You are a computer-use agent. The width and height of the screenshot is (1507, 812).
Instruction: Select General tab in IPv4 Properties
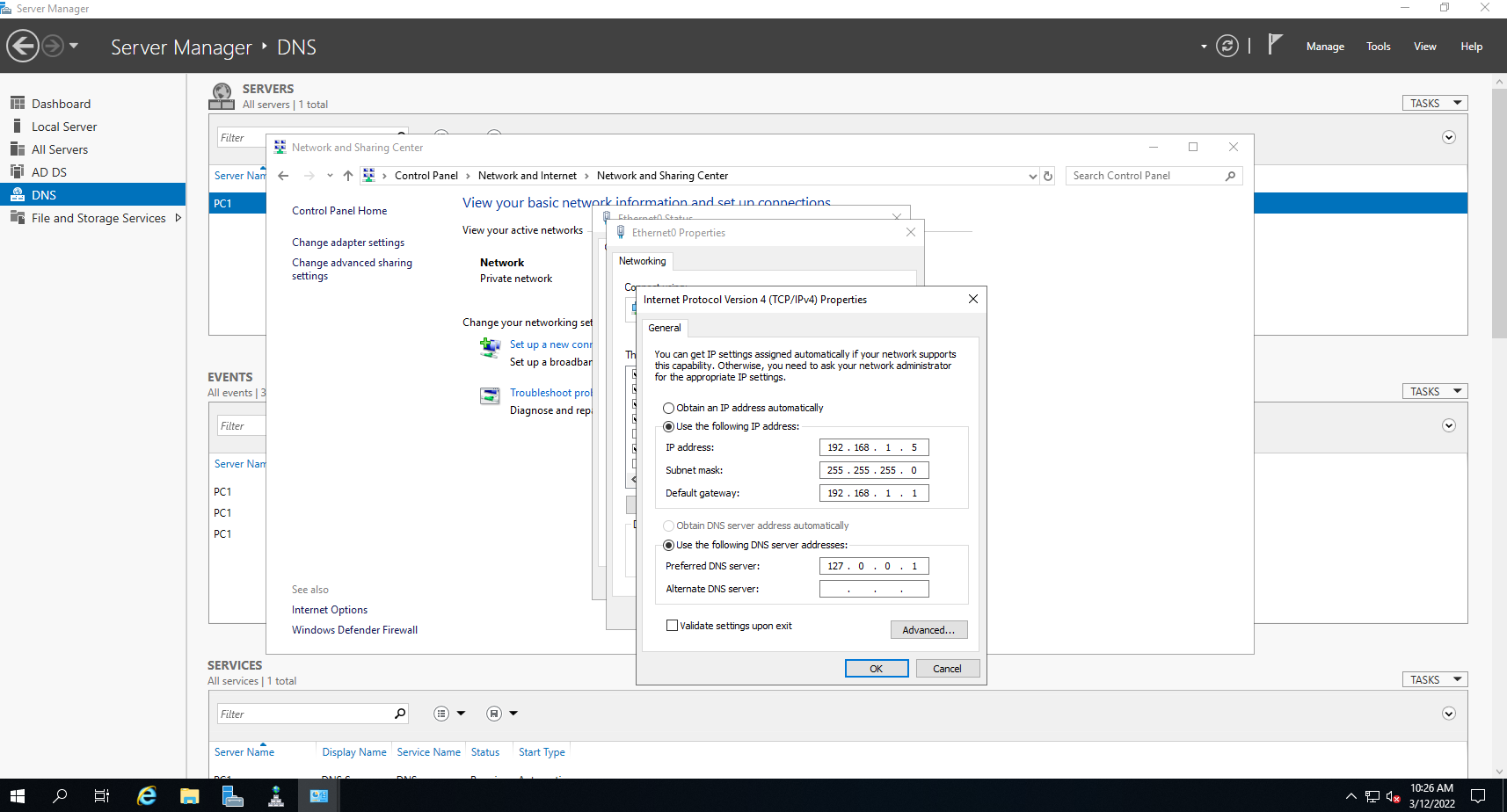[665, 328]
